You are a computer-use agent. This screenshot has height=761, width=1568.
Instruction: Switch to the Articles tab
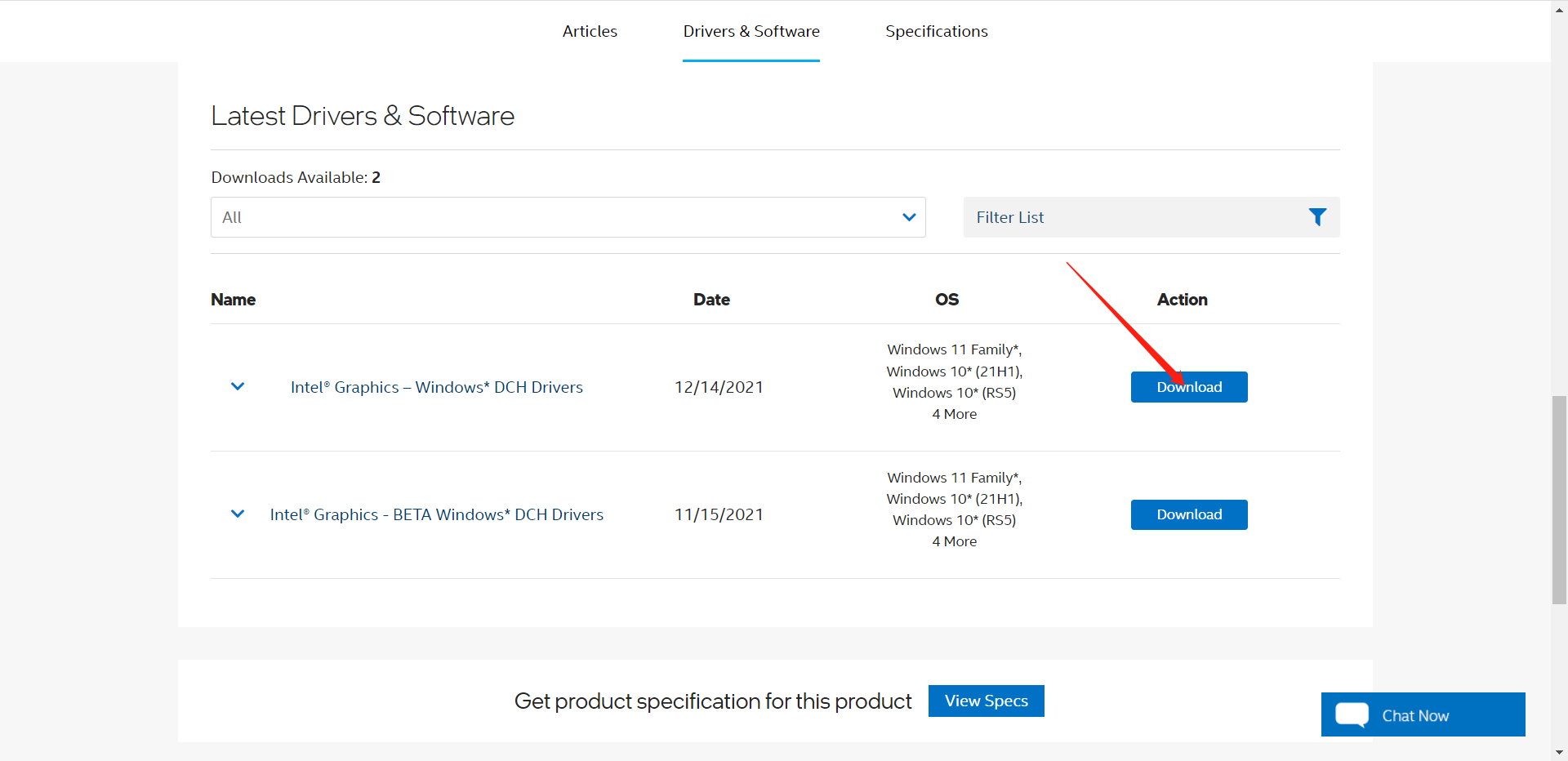pyautogui.click(x=590, y=31)
